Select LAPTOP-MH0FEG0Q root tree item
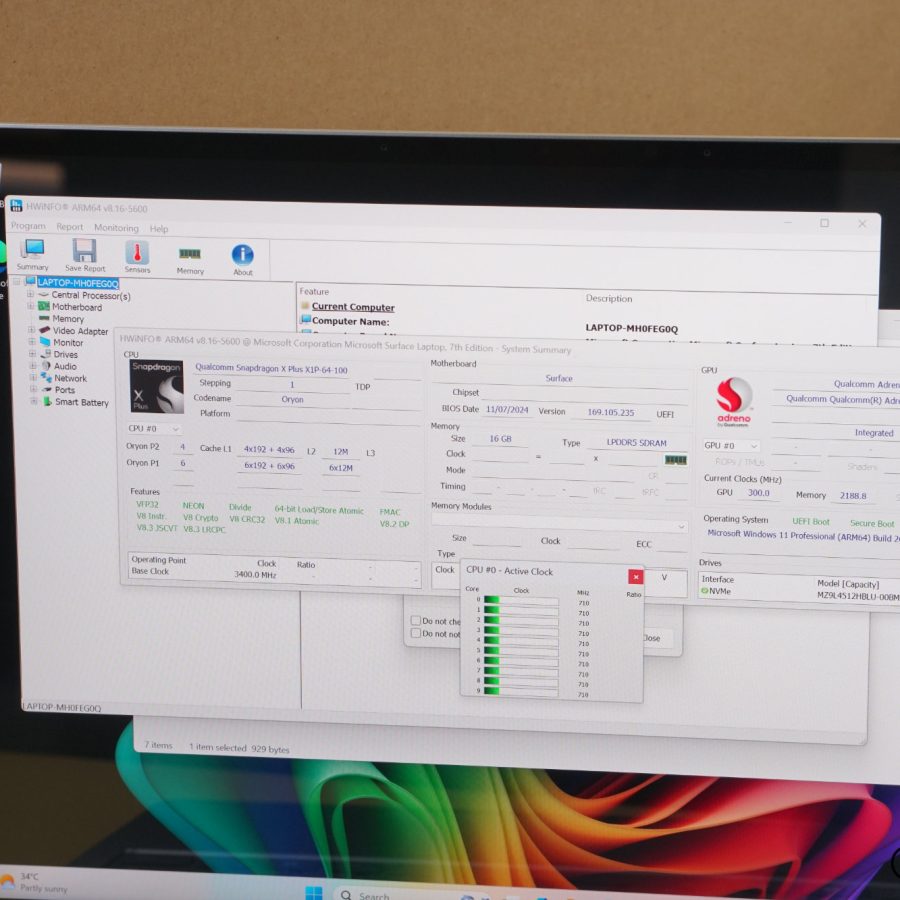Screen dimensions: 900x900 point(78,283)
